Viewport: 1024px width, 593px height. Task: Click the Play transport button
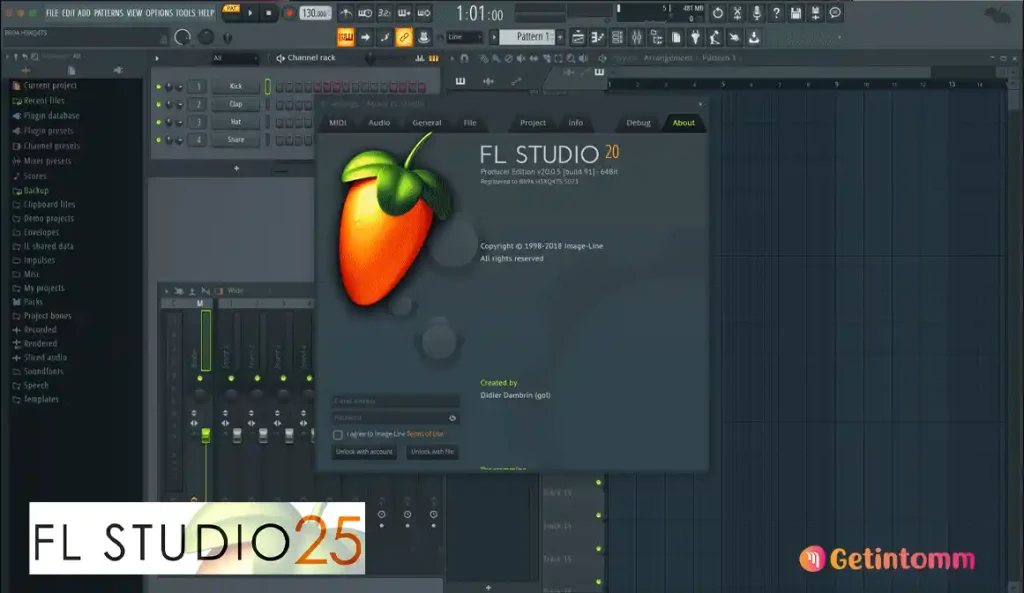pos(250,12)
